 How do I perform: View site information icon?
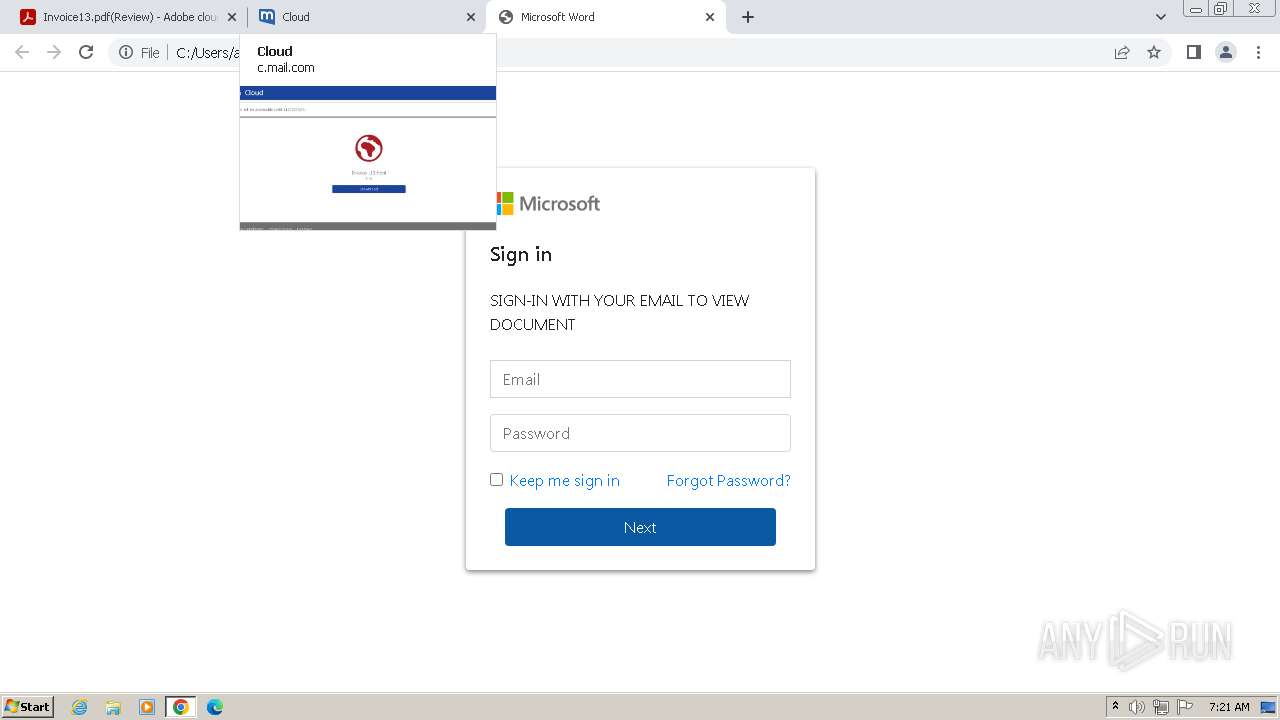(x=126, y=52)
